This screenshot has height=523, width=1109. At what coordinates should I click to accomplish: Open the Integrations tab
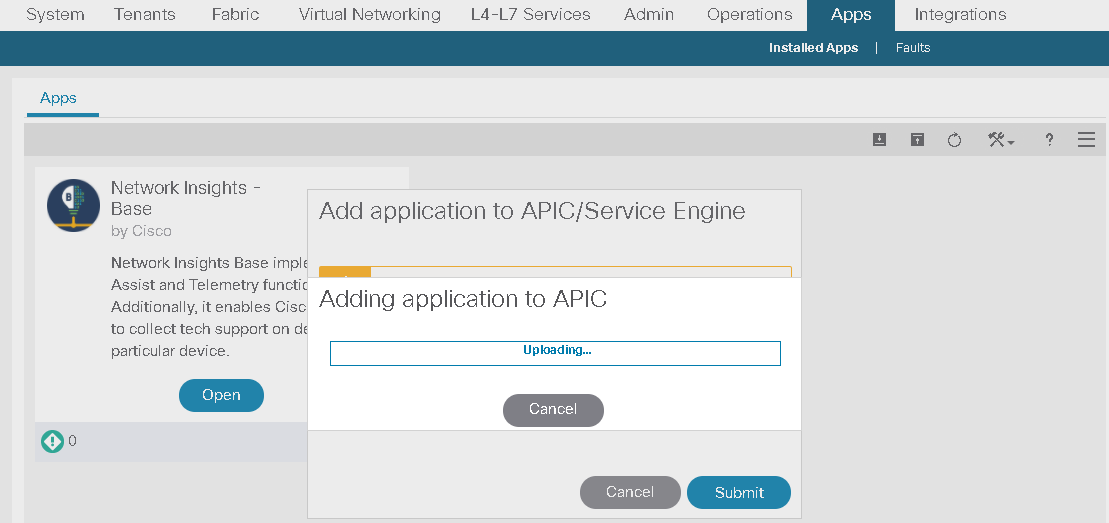tap(960, 15)
